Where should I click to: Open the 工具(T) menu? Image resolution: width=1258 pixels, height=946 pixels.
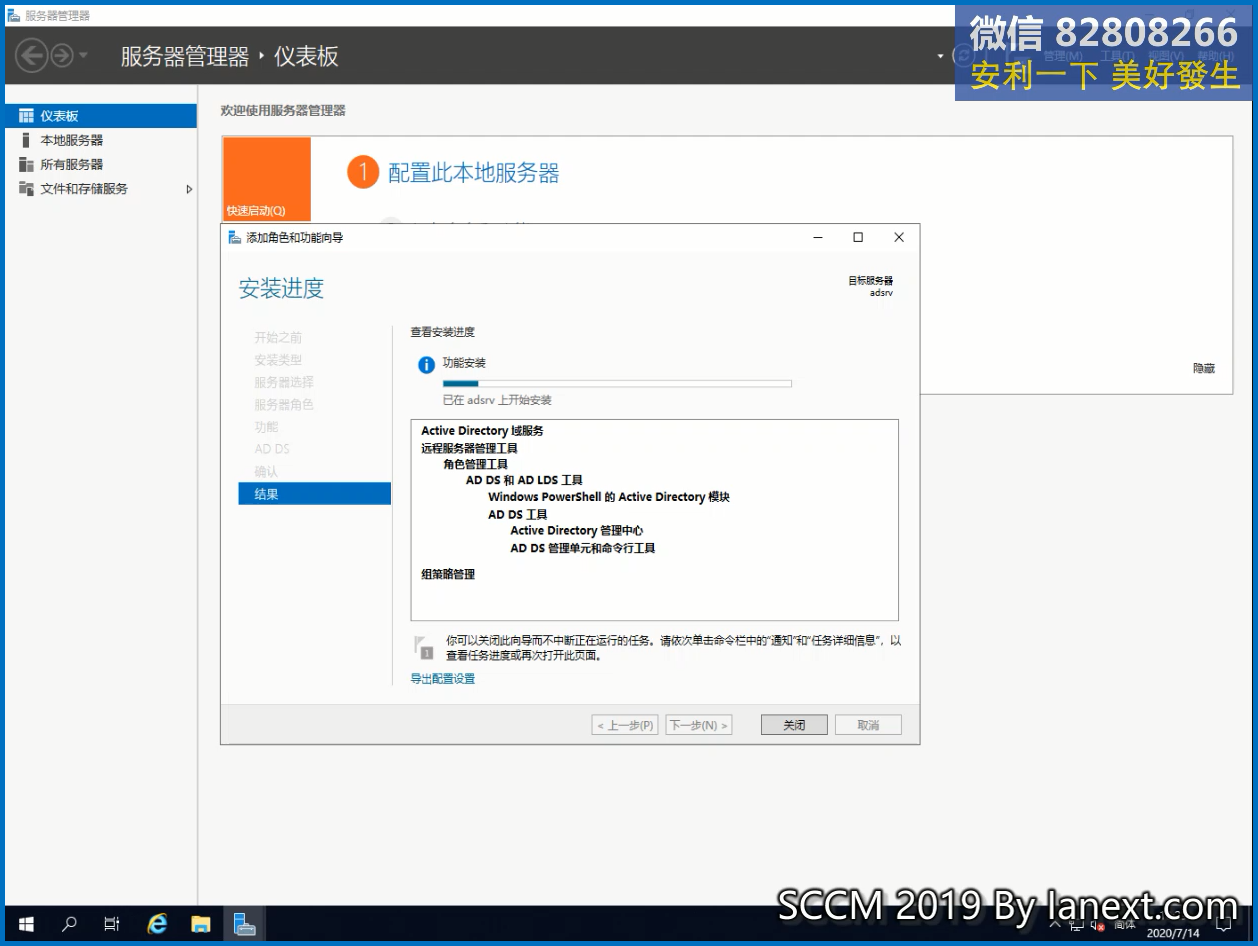pos(1117,56)
